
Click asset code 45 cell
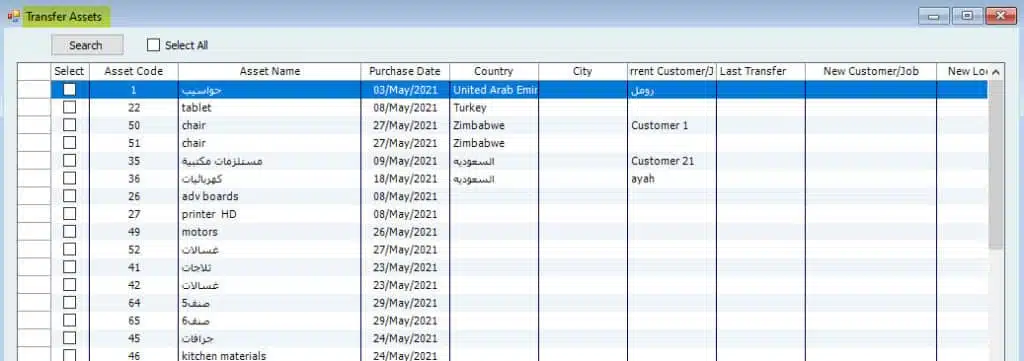[x=133, y=338]
